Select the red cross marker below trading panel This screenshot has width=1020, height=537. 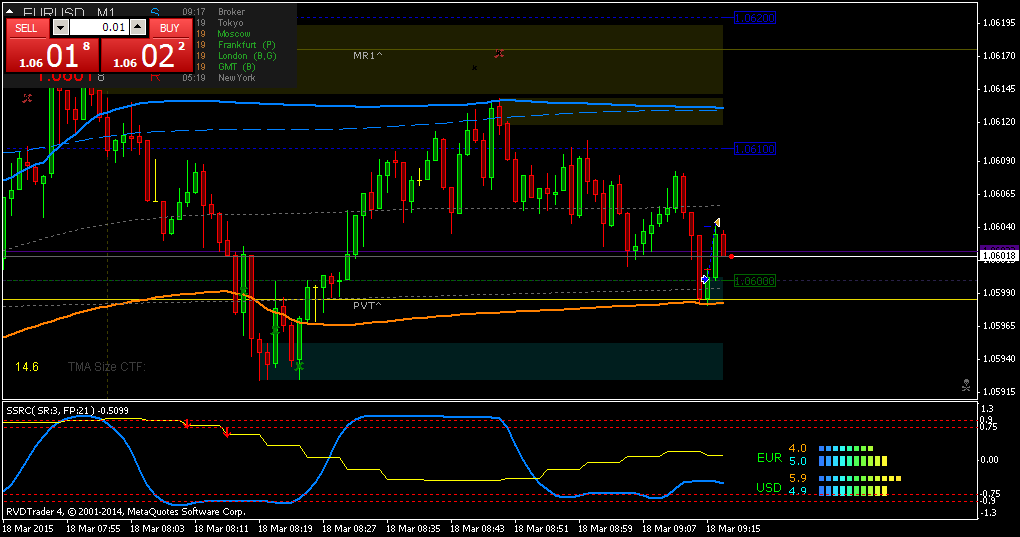(27, 99)
